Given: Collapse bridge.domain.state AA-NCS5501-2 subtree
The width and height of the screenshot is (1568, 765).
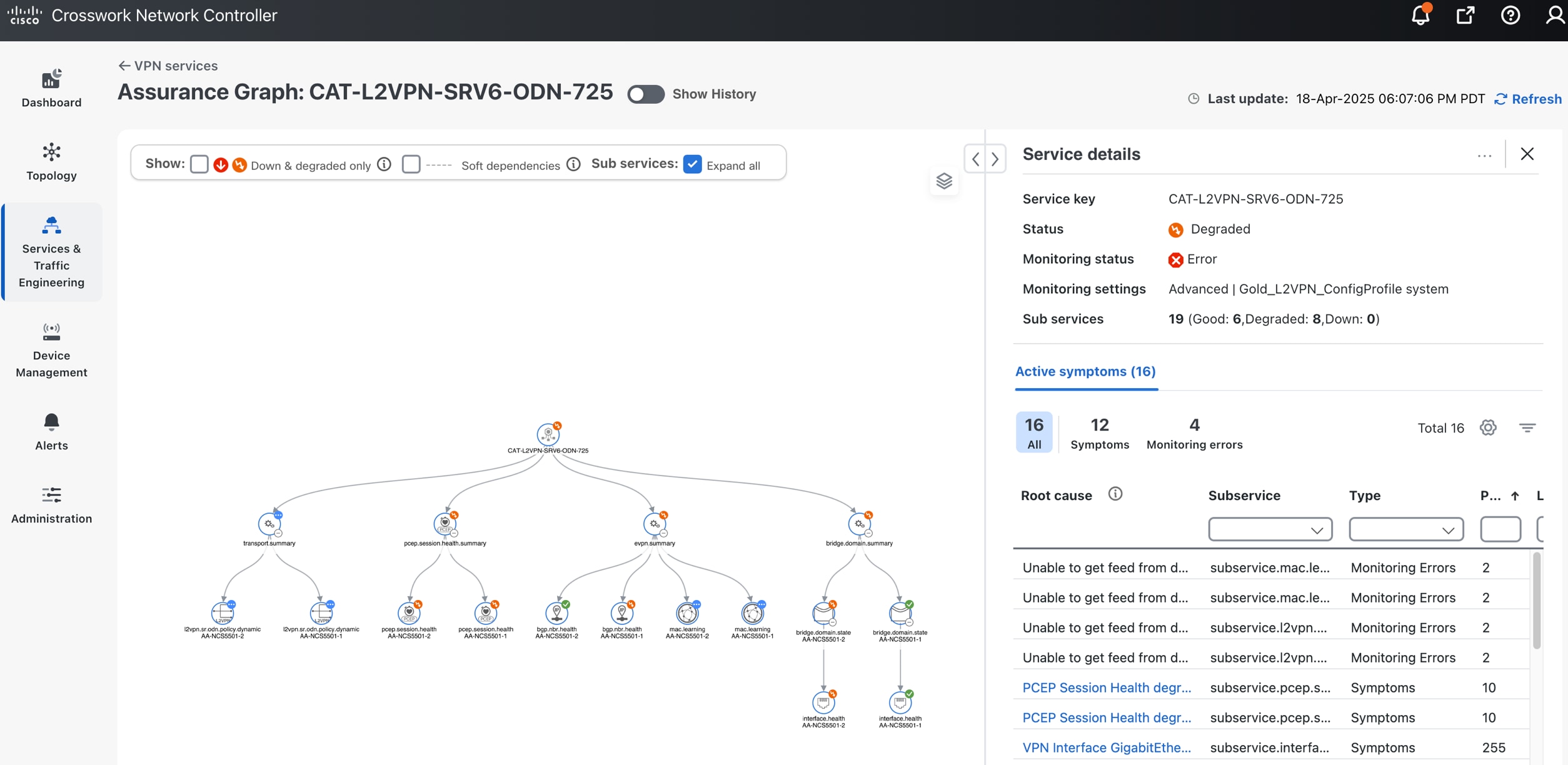Looking at the screenshot, I should [x=833, y=622].
